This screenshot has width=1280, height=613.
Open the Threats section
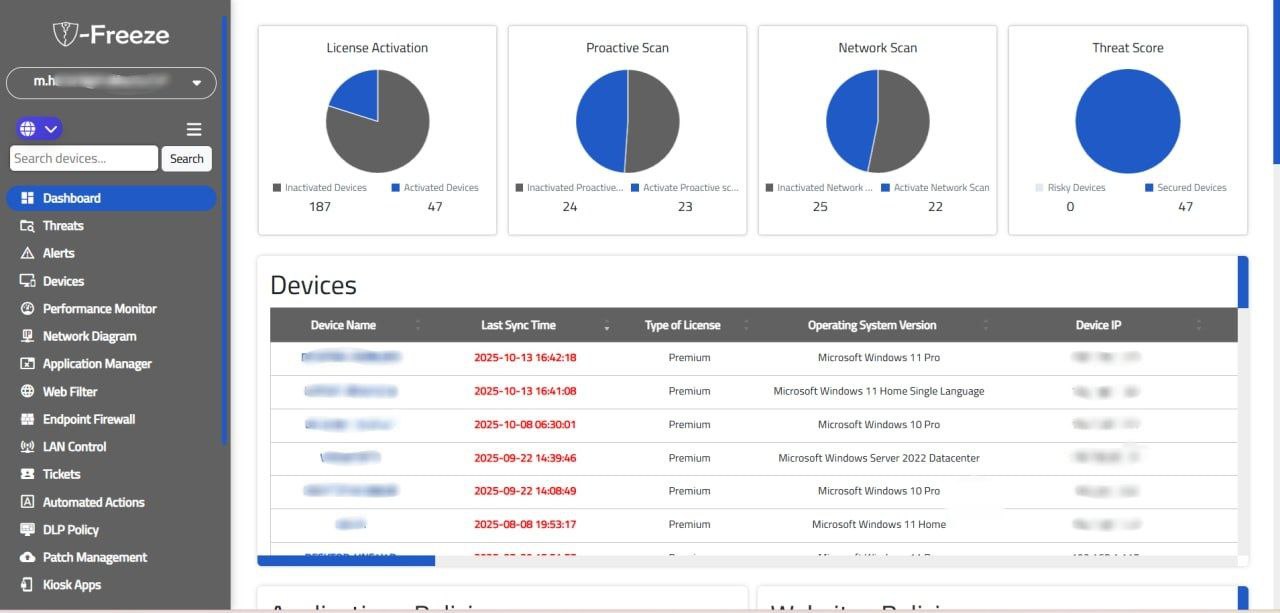[62, 225]
